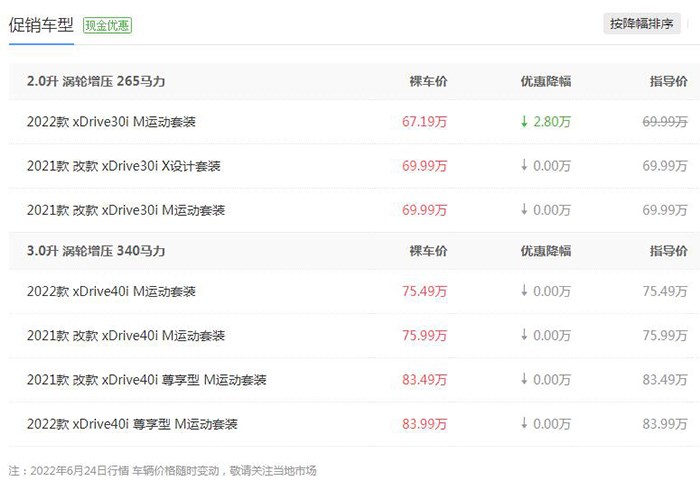Open 2022款 xDrive40i 尊享型 M运动套装 link
Screen dimensions: 700x490
pyautogui.click(x=132, y=424)
